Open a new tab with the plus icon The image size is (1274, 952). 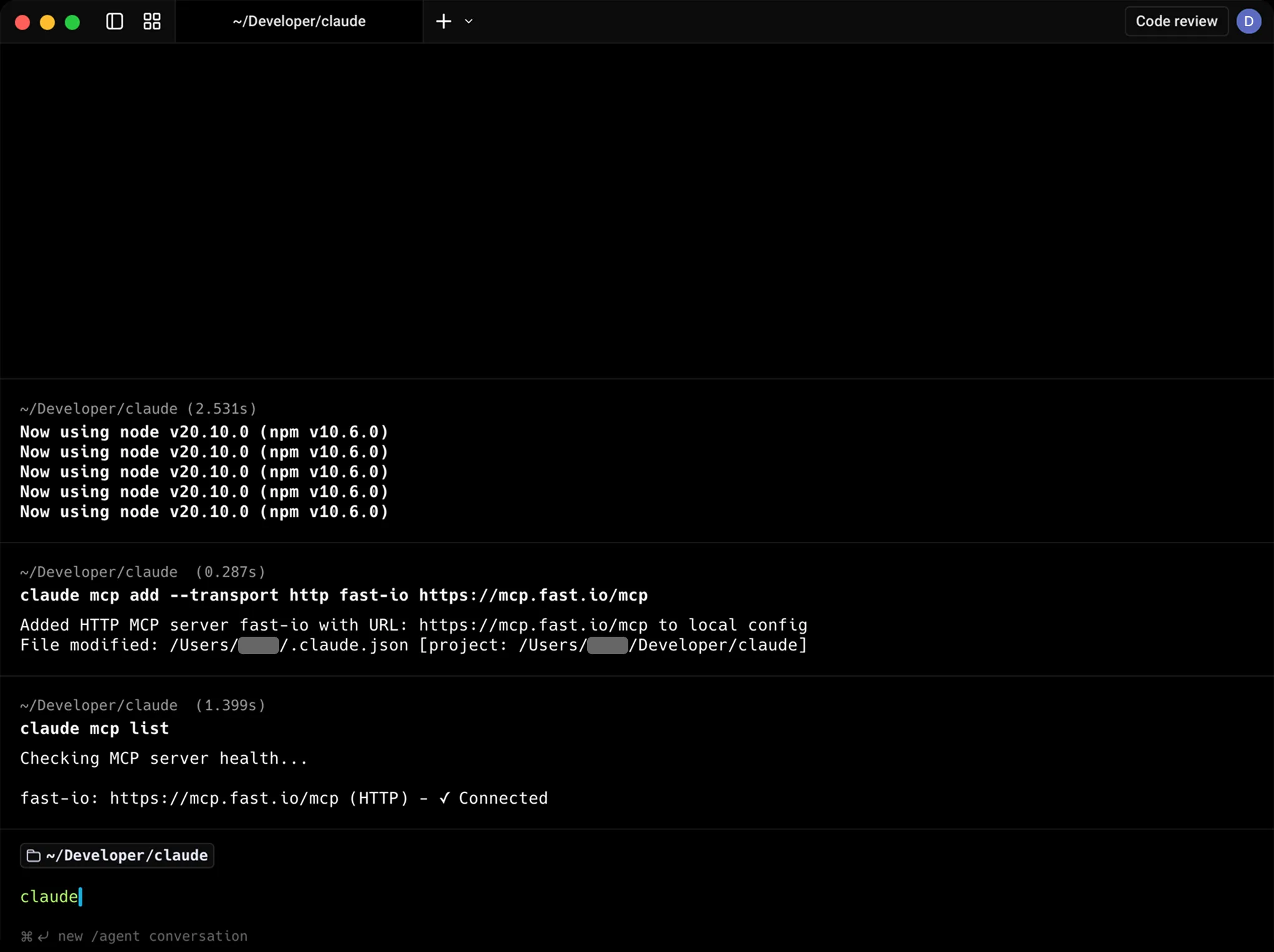pos(443,21)
